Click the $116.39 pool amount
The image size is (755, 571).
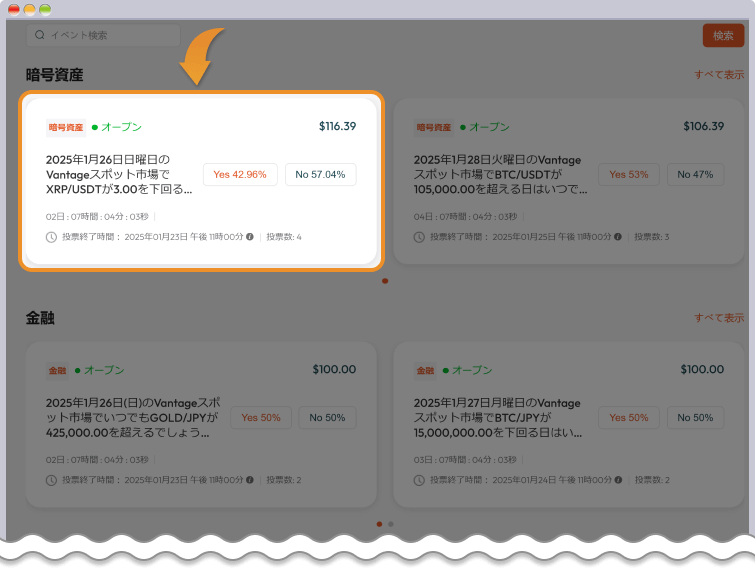[338, 126]
